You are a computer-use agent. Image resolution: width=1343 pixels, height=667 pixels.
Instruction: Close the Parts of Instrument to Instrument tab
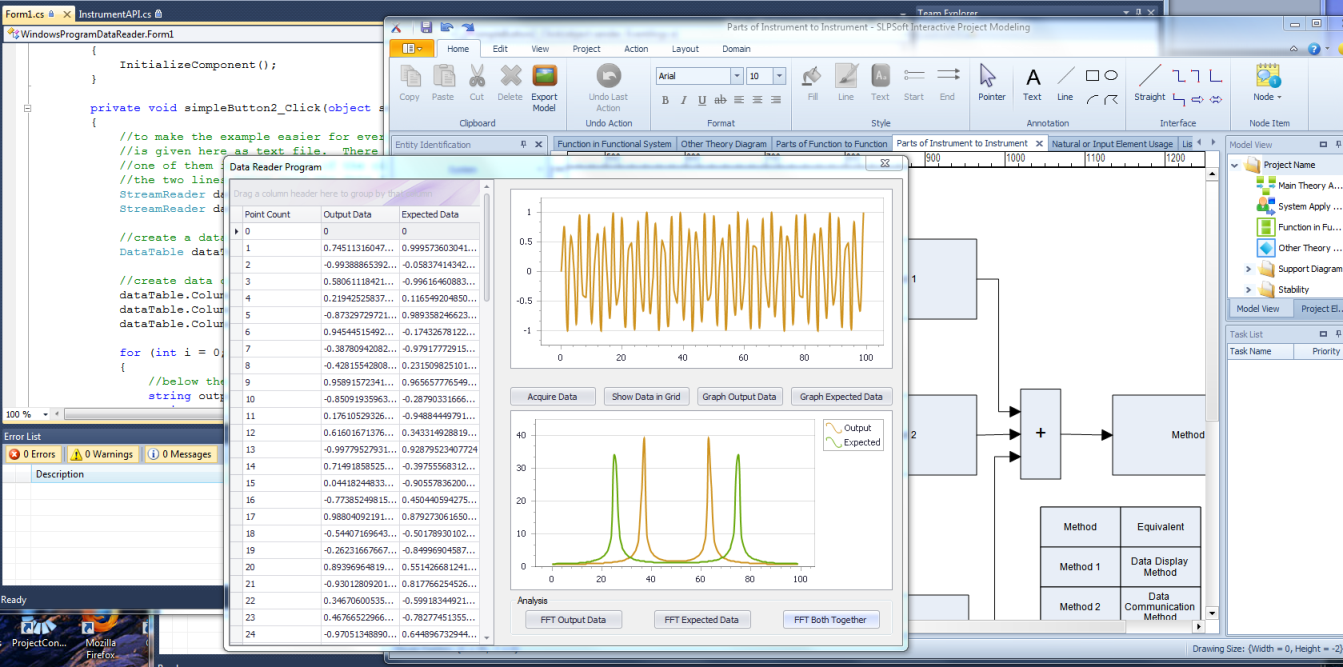[1038, 144]
